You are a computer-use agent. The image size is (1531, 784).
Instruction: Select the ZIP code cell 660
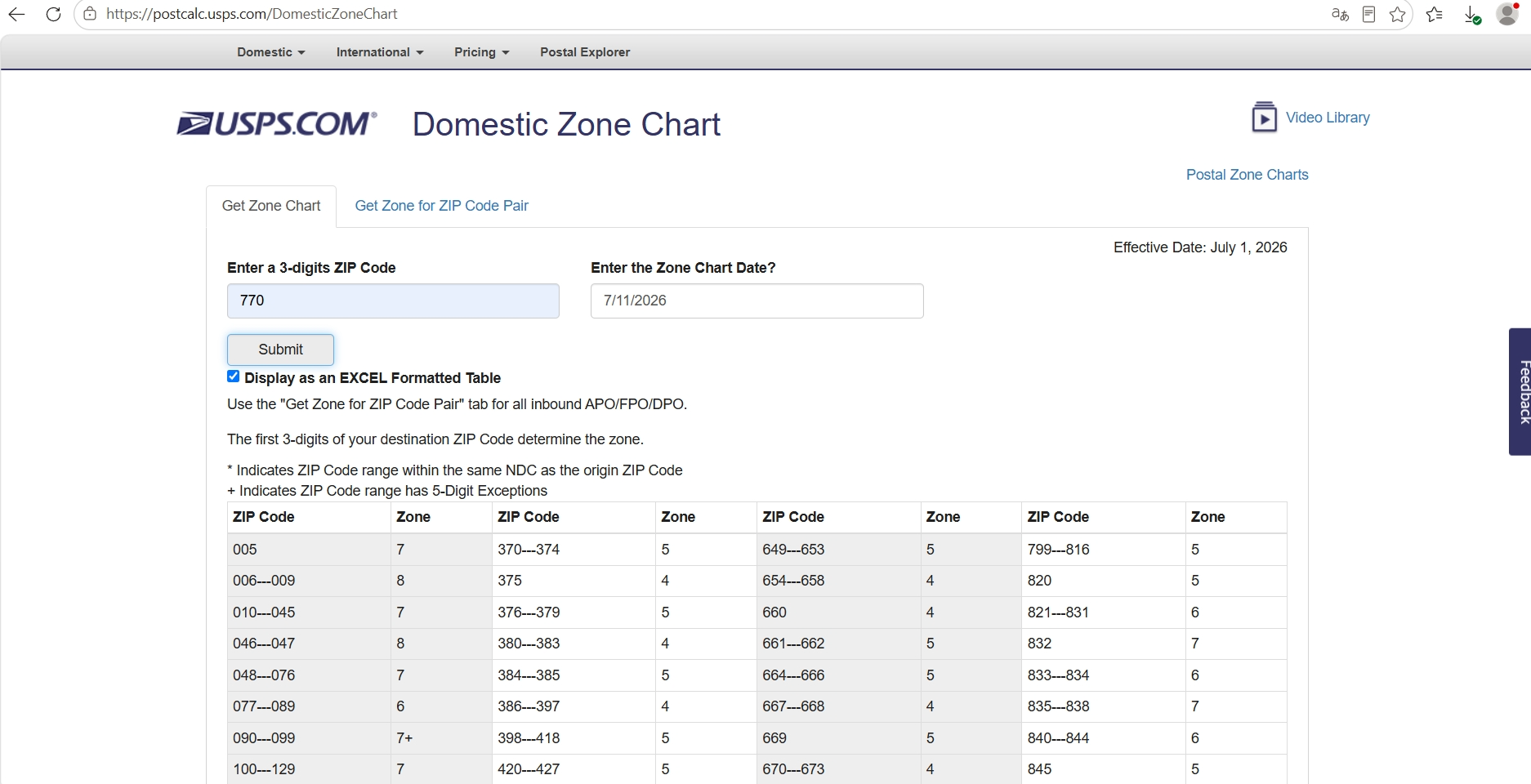click(x=838, y=612)
